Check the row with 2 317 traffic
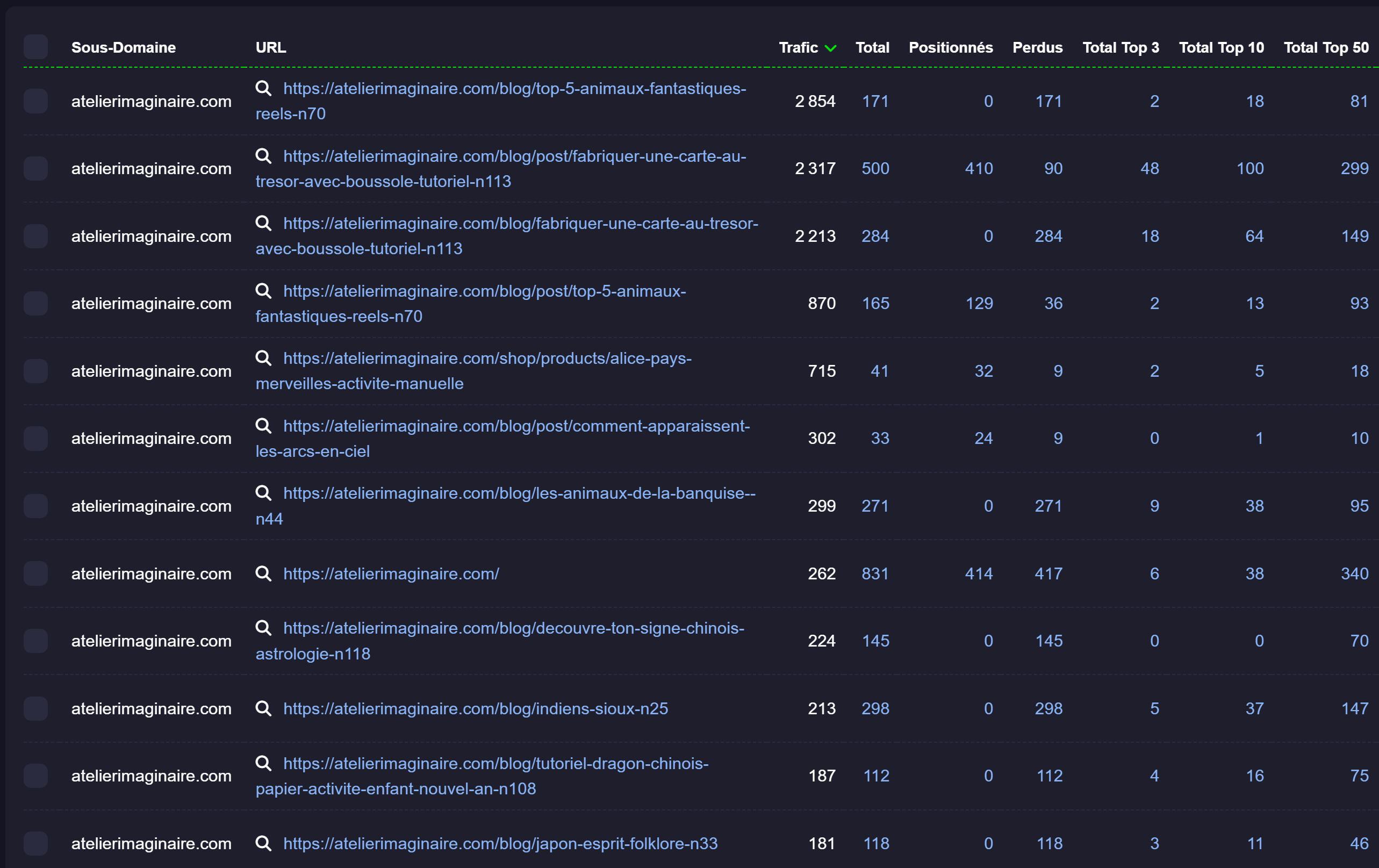This screenshot has height=868, width=1379. point(35,168)
